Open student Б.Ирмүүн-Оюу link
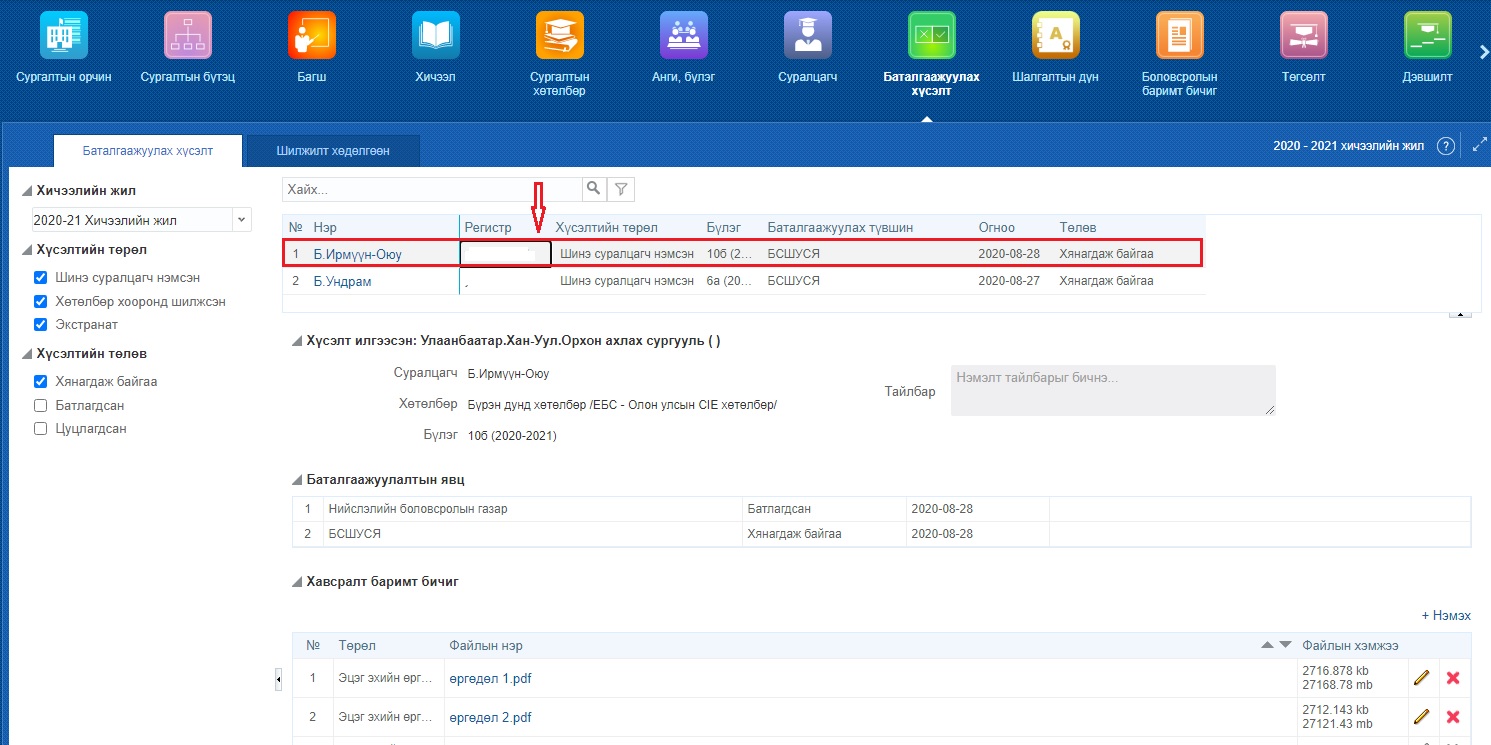This screenshot has width=1491, height=745. [357, 254]
